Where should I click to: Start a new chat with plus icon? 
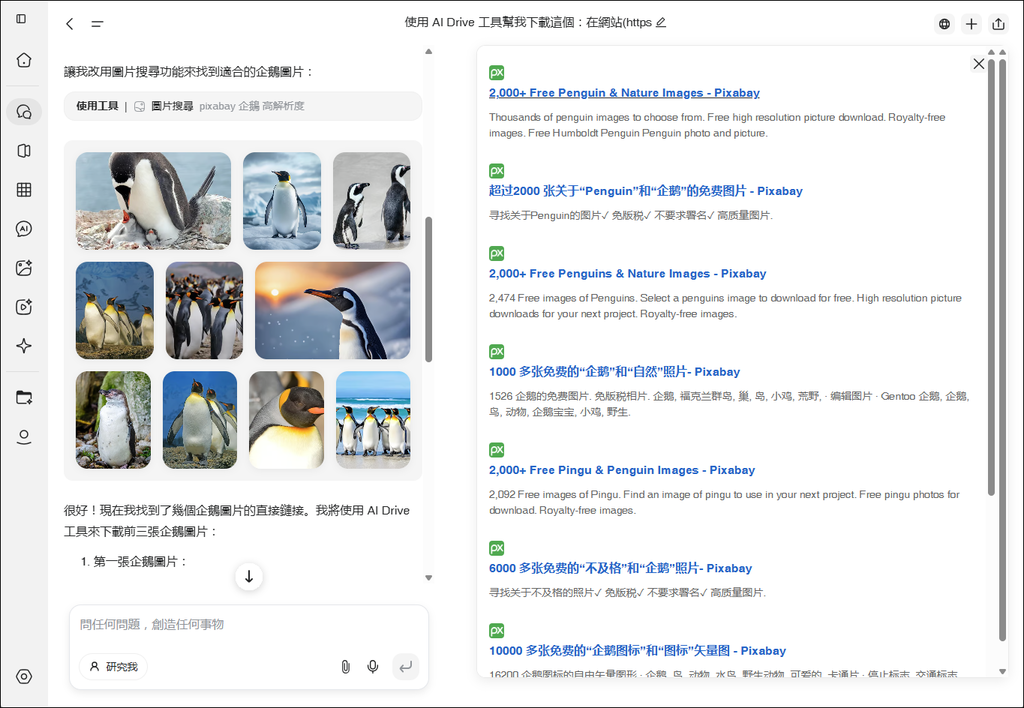[x=971, y=24]
